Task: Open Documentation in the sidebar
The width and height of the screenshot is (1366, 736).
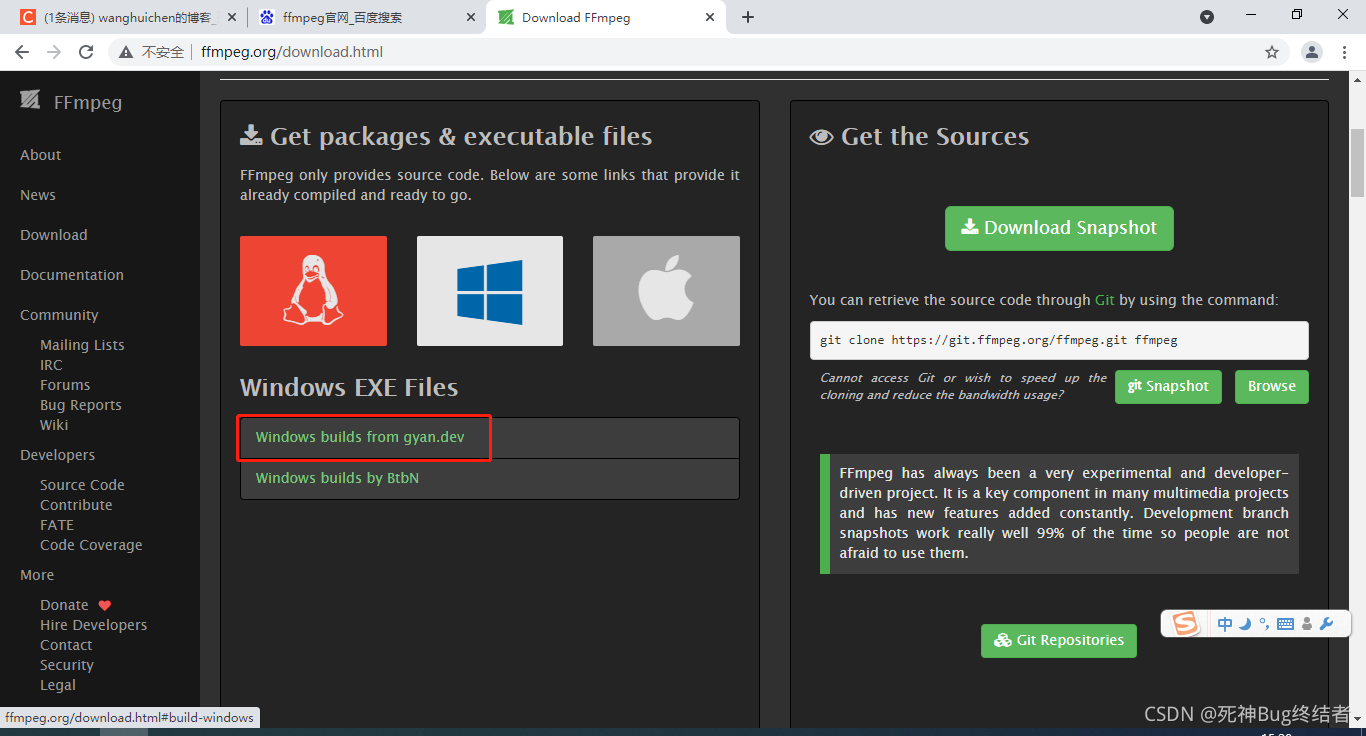Action: tap(72, 275)
